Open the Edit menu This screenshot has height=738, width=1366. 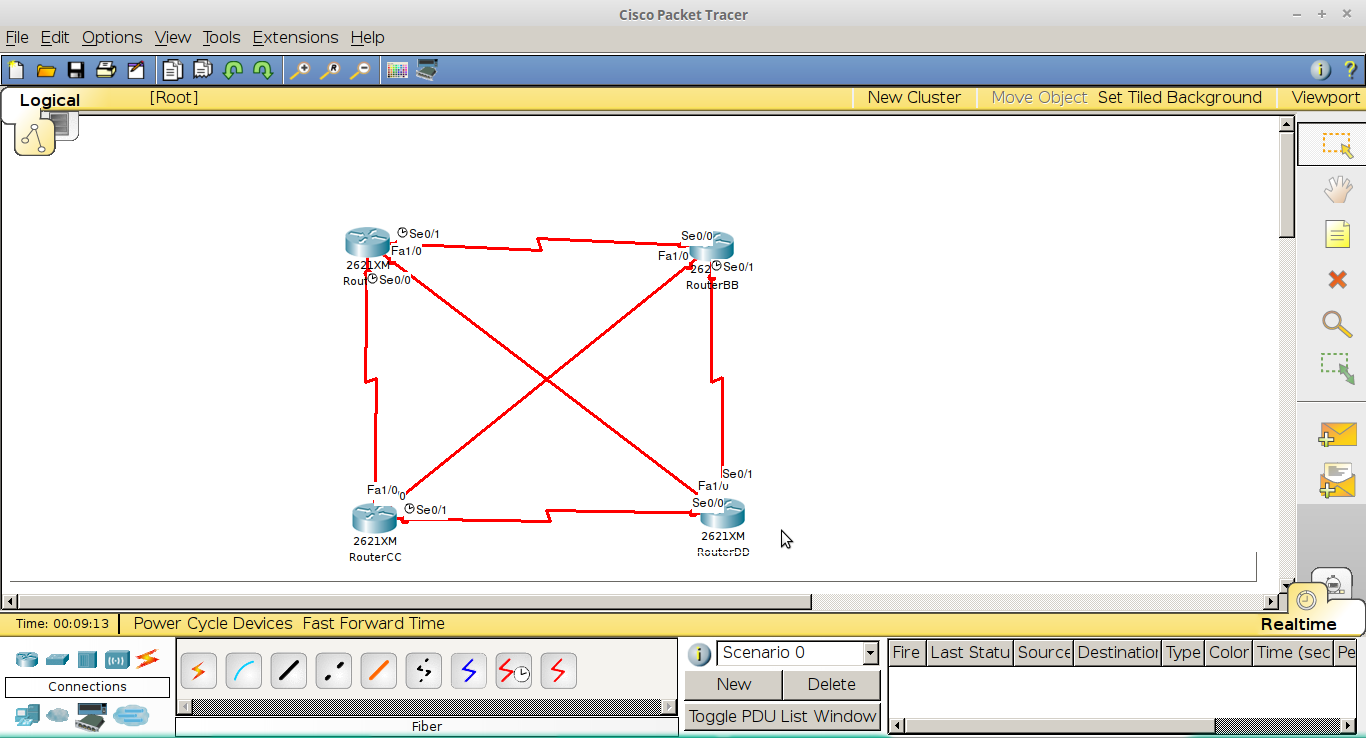pos(55,37)
